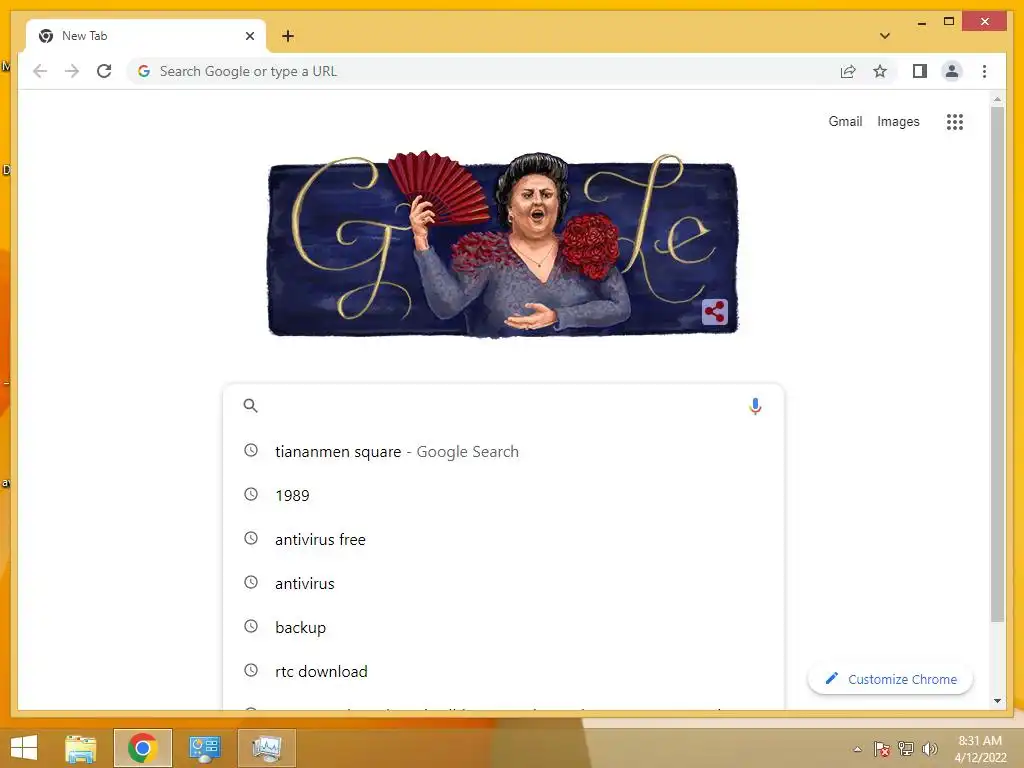1024x768 pixels.
Task: Maximize the Chrome window
Action: (949, 22)
